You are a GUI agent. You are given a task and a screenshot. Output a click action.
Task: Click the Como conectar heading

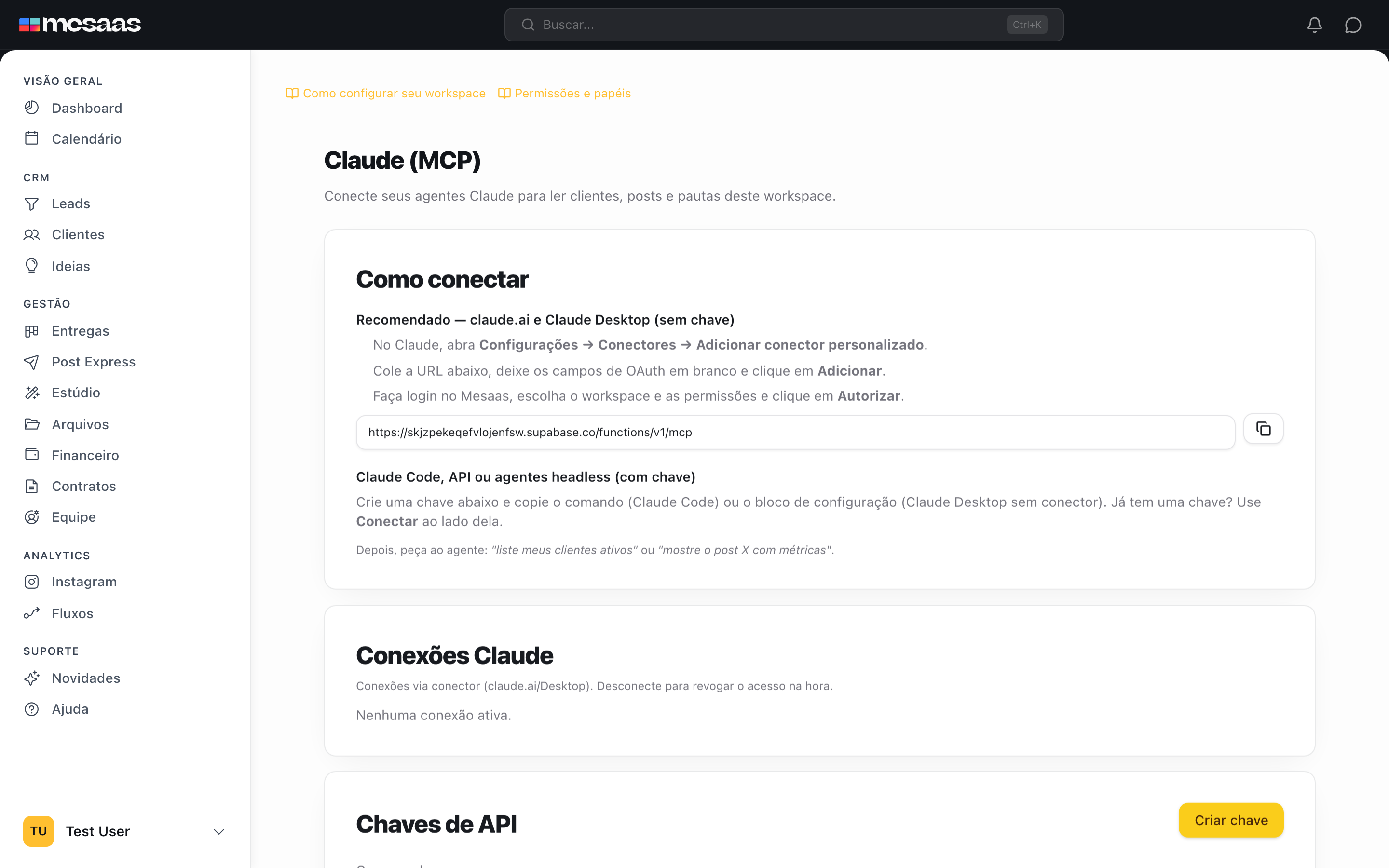[442, 280]
